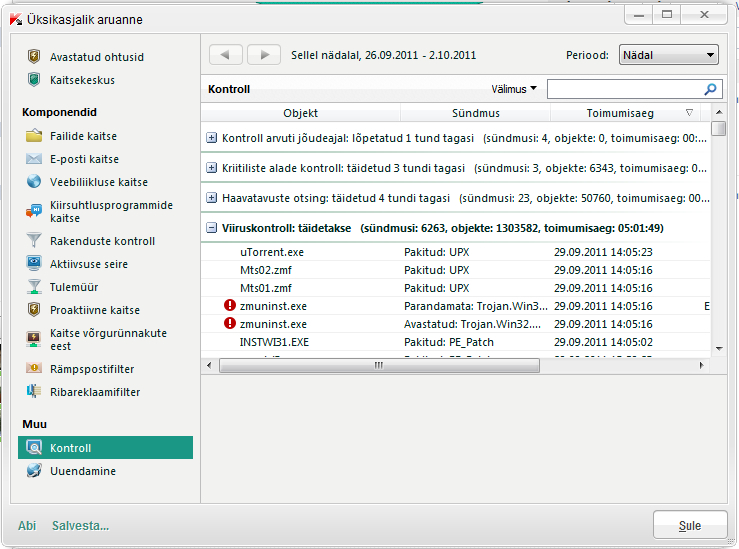
Task: Click the Rämpspostifilter icon
Action: 34,369
